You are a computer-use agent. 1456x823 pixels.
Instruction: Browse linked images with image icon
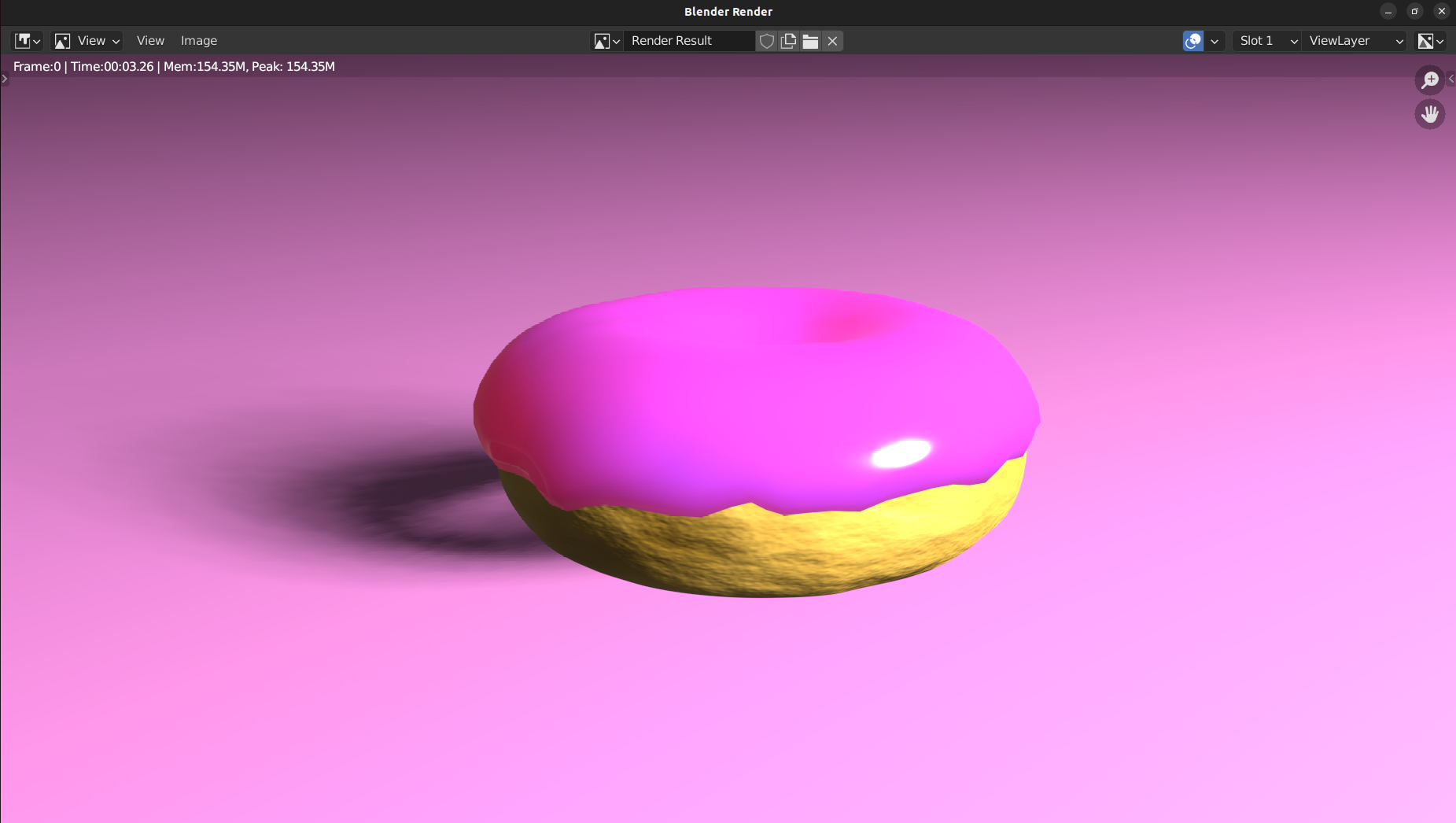click(x=606, y=41)
